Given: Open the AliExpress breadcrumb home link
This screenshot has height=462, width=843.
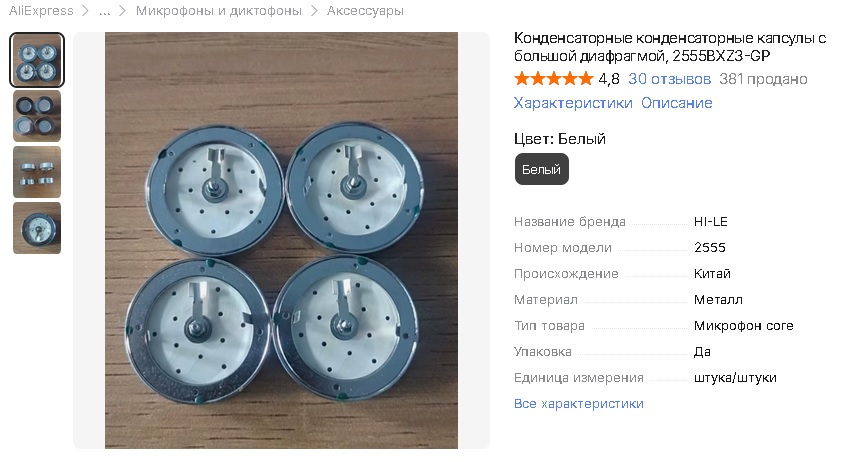Looking at the screenshot, I should (41, 11).
